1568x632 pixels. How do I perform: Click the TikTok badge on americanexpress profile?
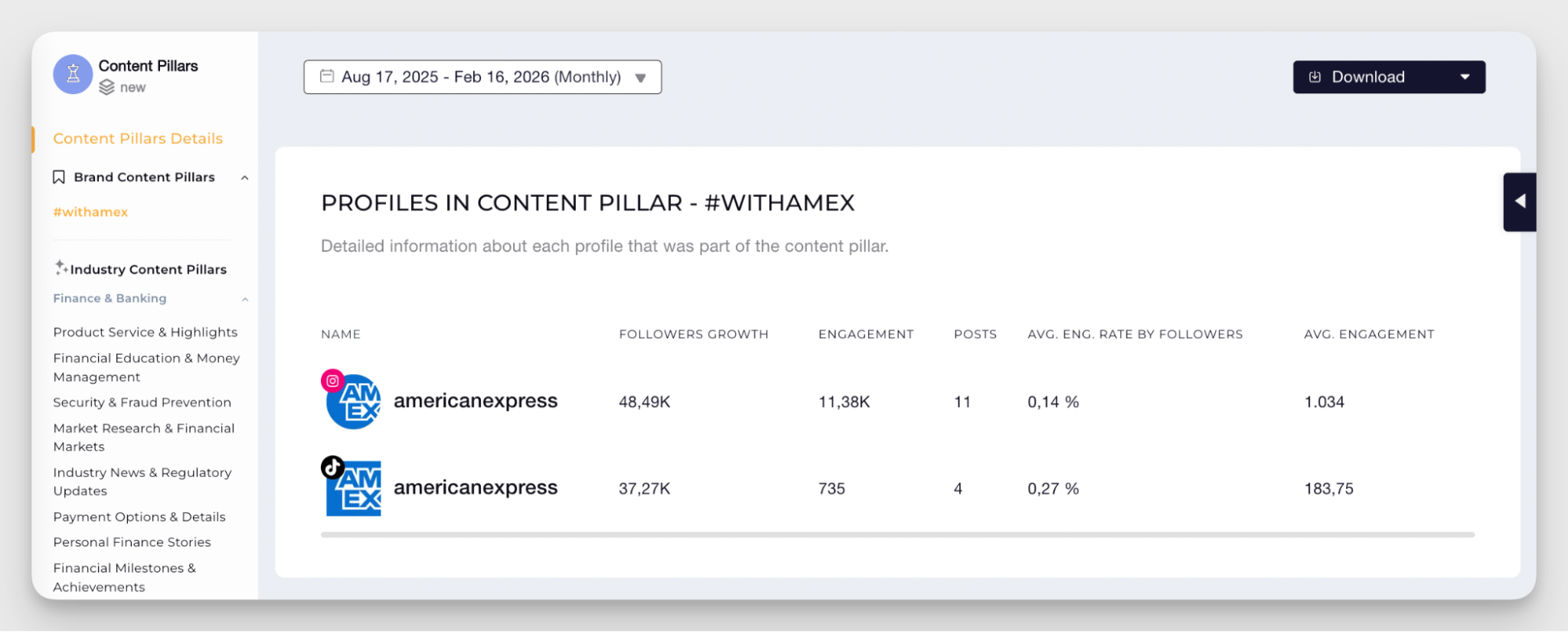click(x=333, y=467)
